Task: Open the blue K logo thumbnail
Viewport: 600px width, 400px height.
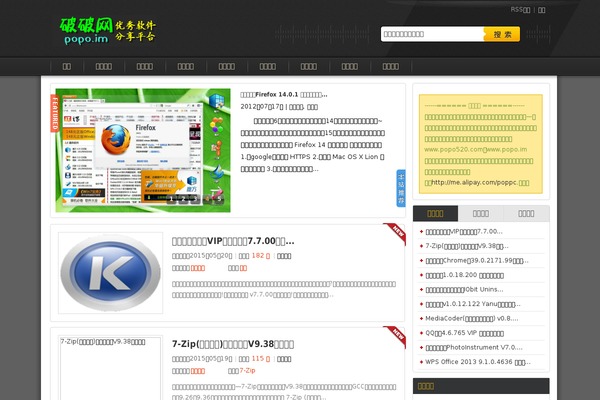Action: click(x=111, y=273)
